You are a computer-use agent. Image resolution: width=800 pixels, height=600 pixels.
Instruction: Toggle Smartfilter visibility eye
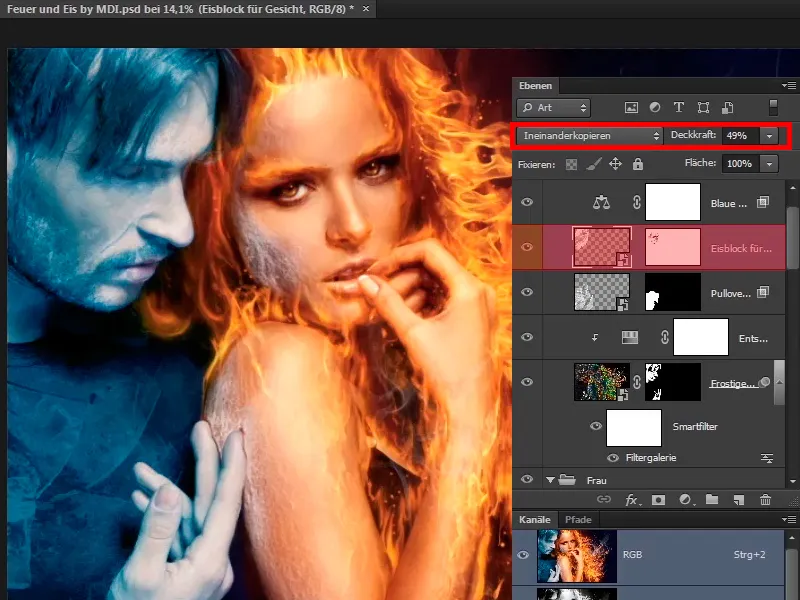595,426
